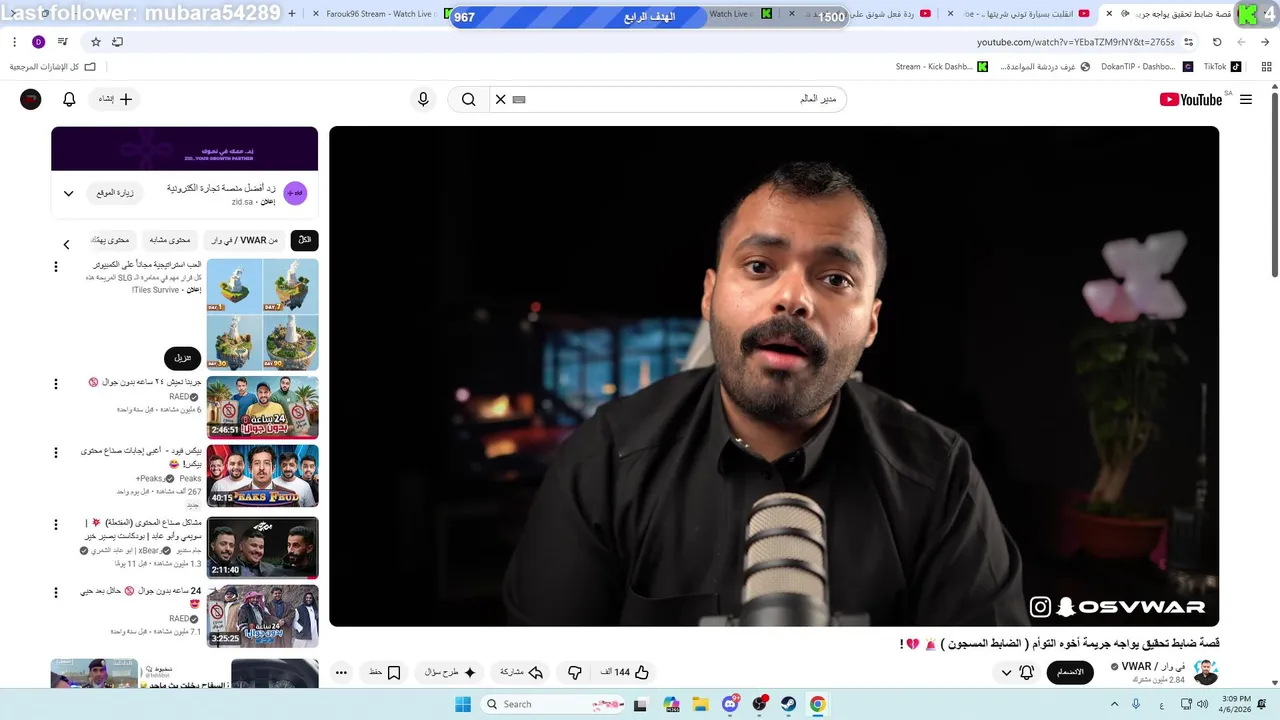This screenshot has height=720, width=1280.
Task: Open DokanTIP Dashboard bookmark
Action: (1147, 67)
